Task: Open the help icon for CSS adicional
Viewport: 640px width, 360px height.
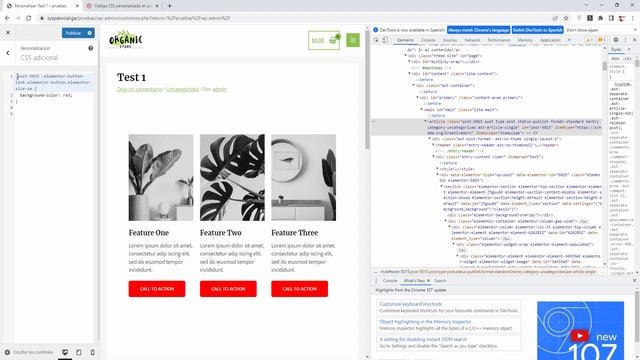Action: pos(91,48)
